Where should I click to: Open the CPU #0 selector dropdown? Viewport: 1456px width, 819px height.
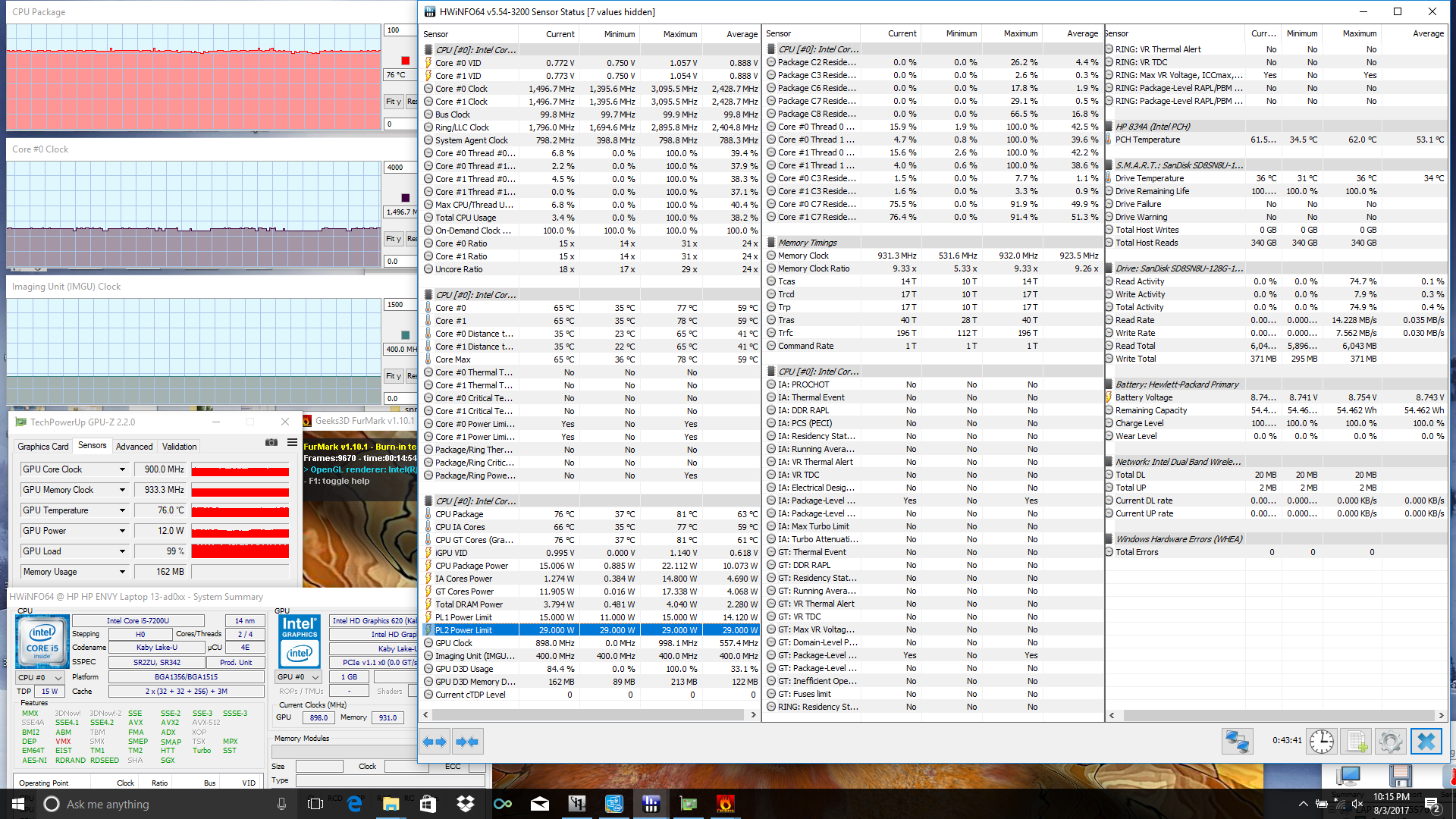(x=41, y=677)
